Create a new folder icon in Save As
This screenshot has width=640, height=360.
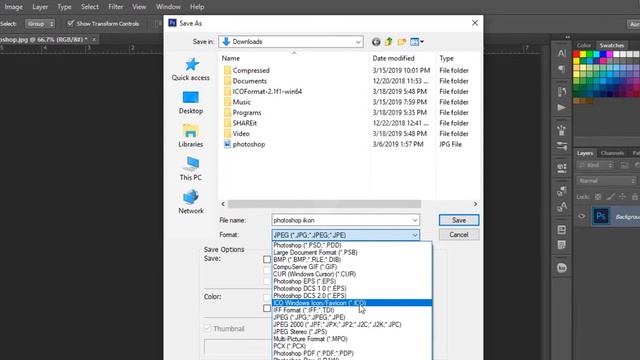click(402, 42)
